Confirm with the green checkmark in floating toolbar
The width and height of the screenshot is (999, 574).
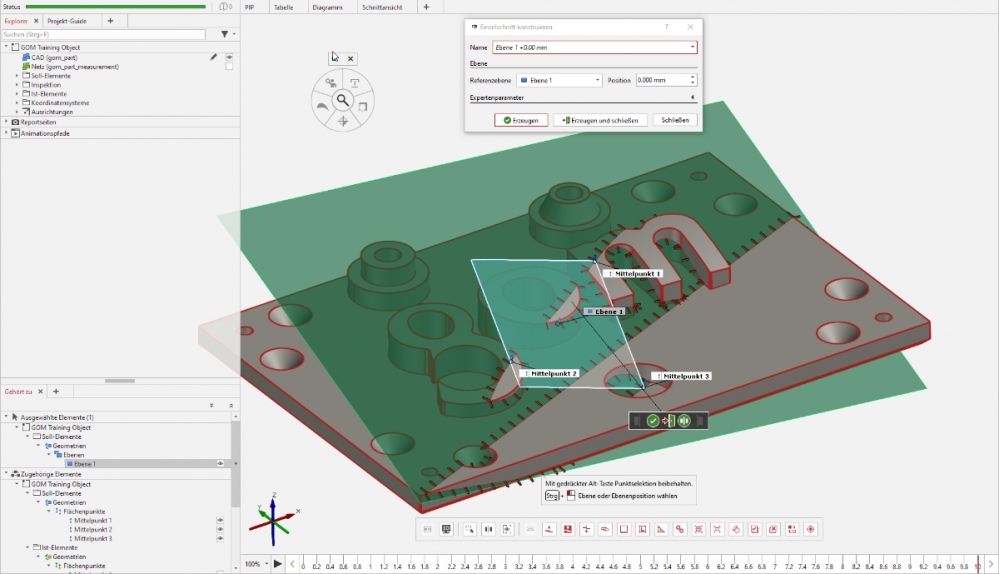point(653,421)
